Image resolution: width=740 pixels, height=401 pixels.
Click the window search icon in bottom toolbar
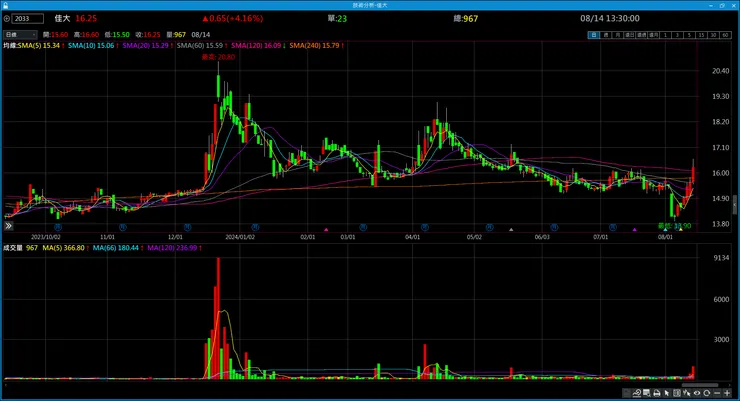click(646, 393)
